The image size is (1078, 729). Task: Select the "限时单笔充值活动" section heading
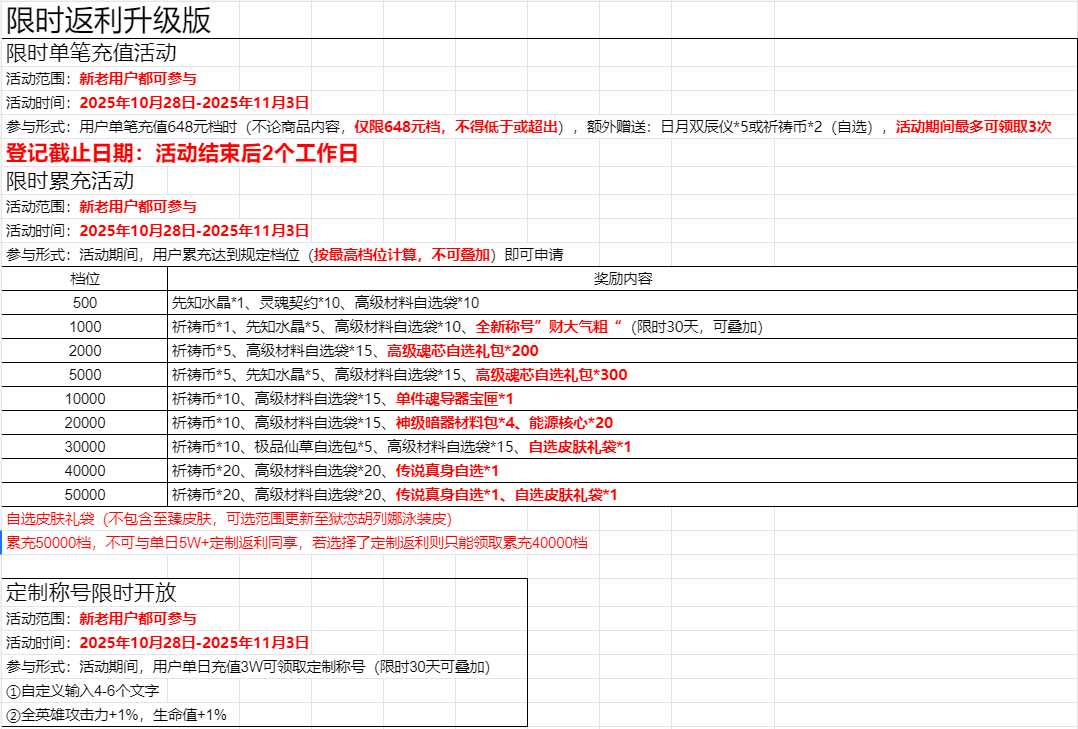(92, 53)
